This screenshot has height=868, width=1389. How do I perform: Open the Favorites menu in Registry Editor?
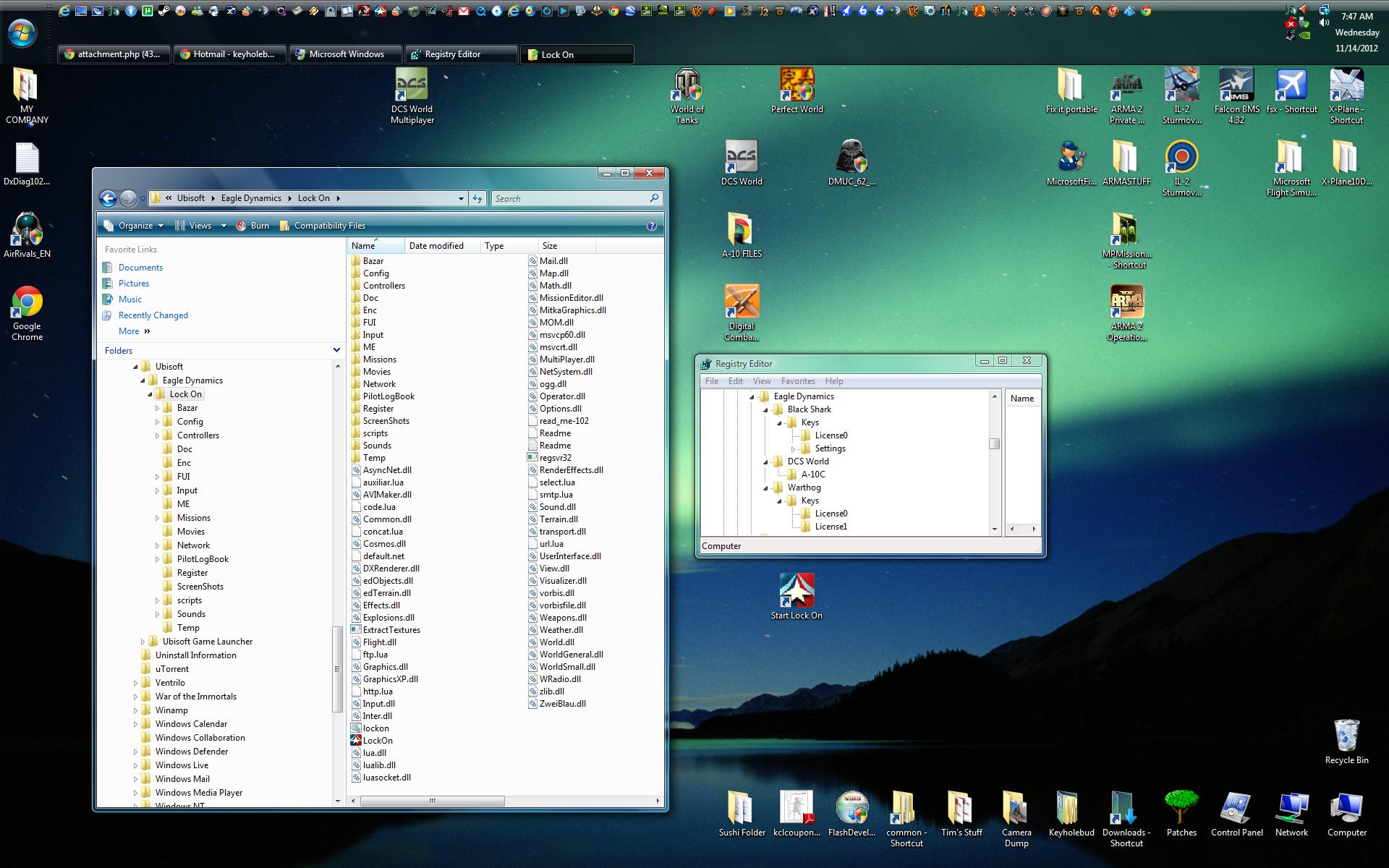pos(798,381)
